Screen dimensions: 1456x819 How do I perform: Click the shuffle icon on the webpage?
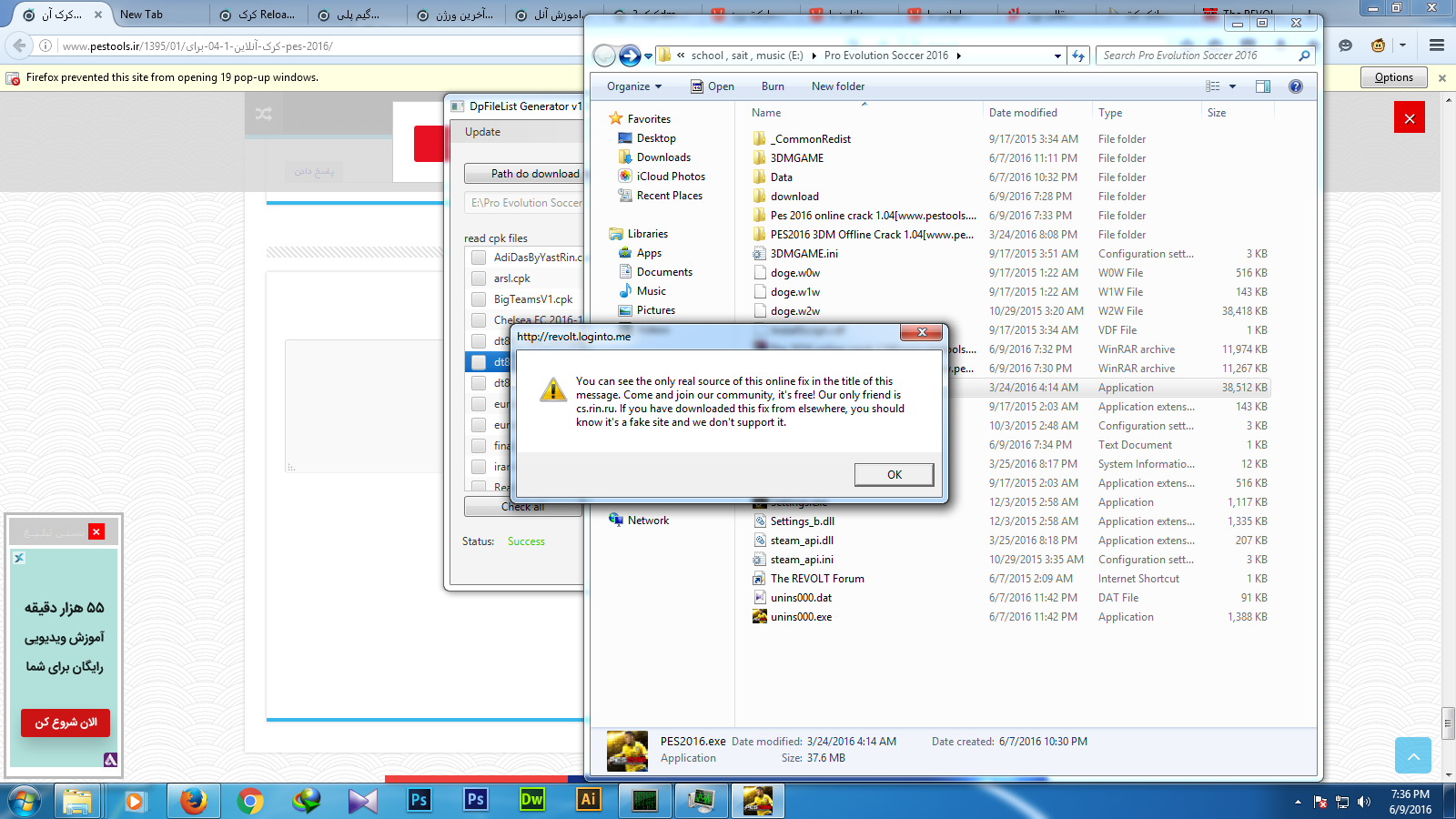tap(264, 114)
